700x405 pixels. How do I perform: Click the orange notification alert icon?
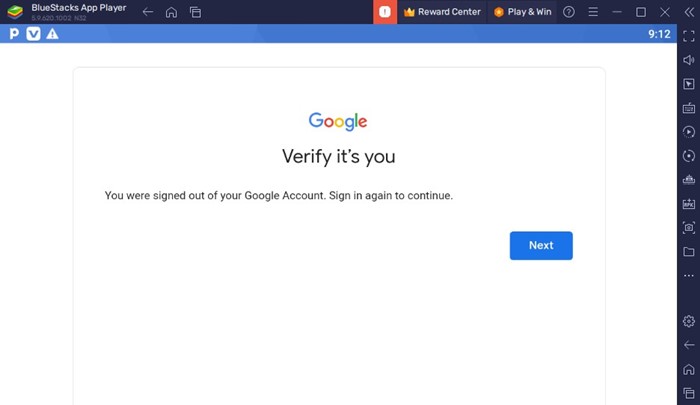(x=385, y=12)
